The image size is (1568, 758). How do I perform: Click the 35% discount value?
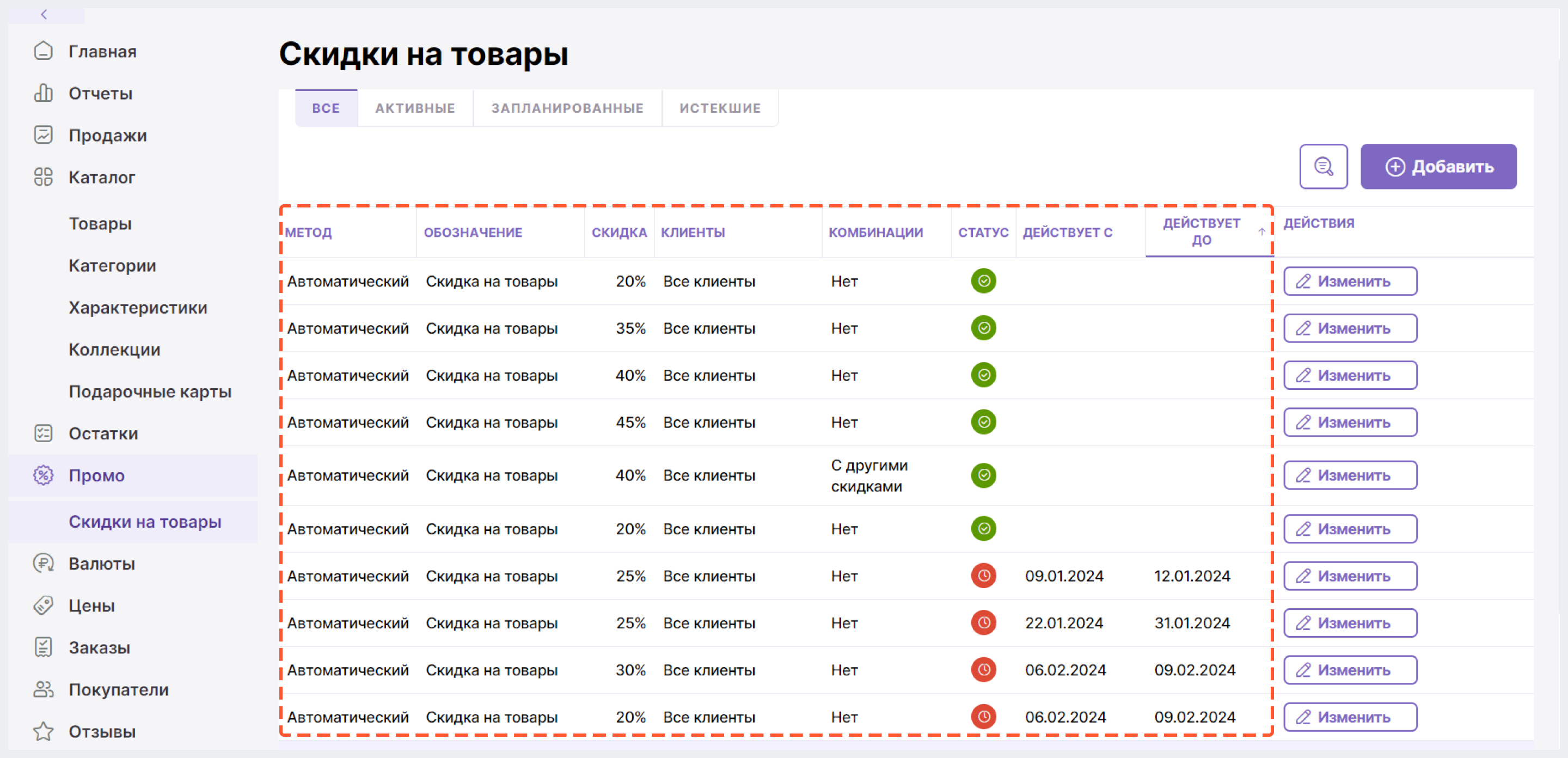pyautogui.click(x=630, y=328)
